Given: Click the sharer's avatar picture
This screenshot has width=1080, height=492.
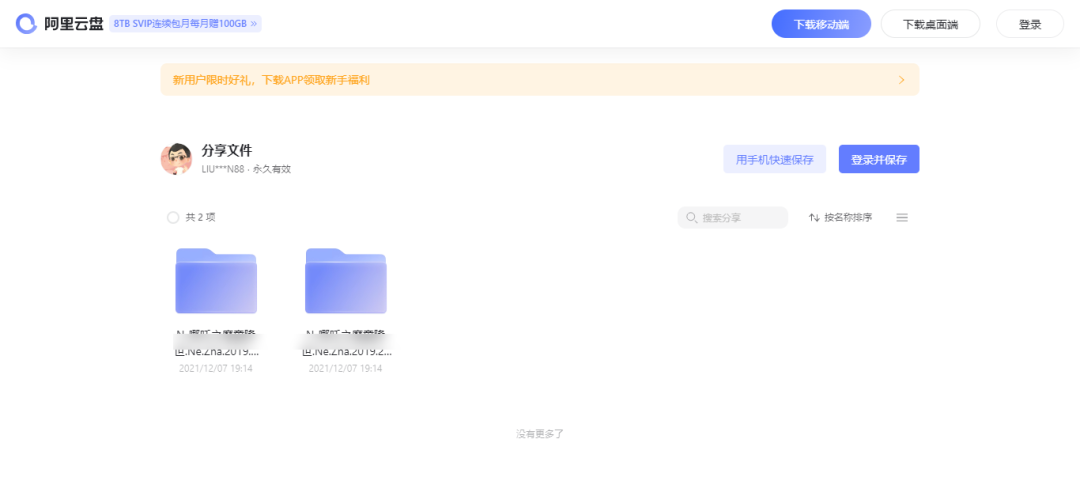Looking at the screenshot, I should 176,159.
